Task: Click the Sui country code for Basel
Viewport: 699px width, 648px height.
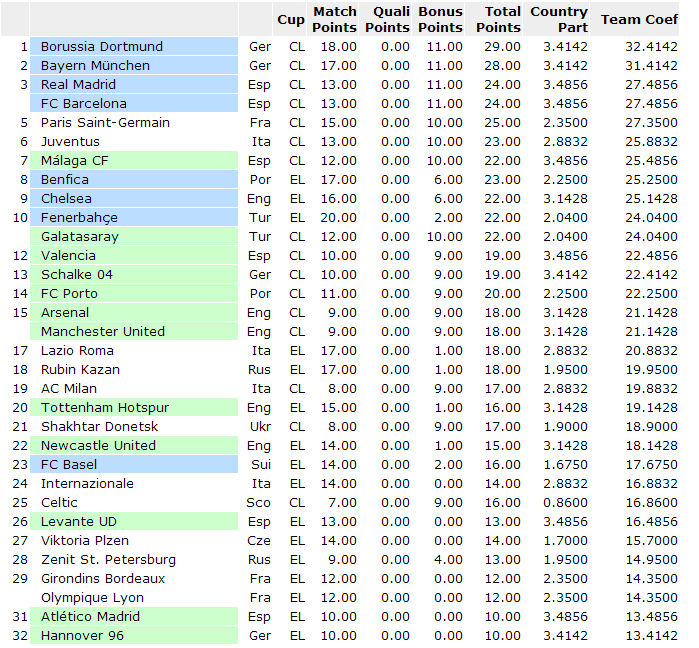Action: 261,465
